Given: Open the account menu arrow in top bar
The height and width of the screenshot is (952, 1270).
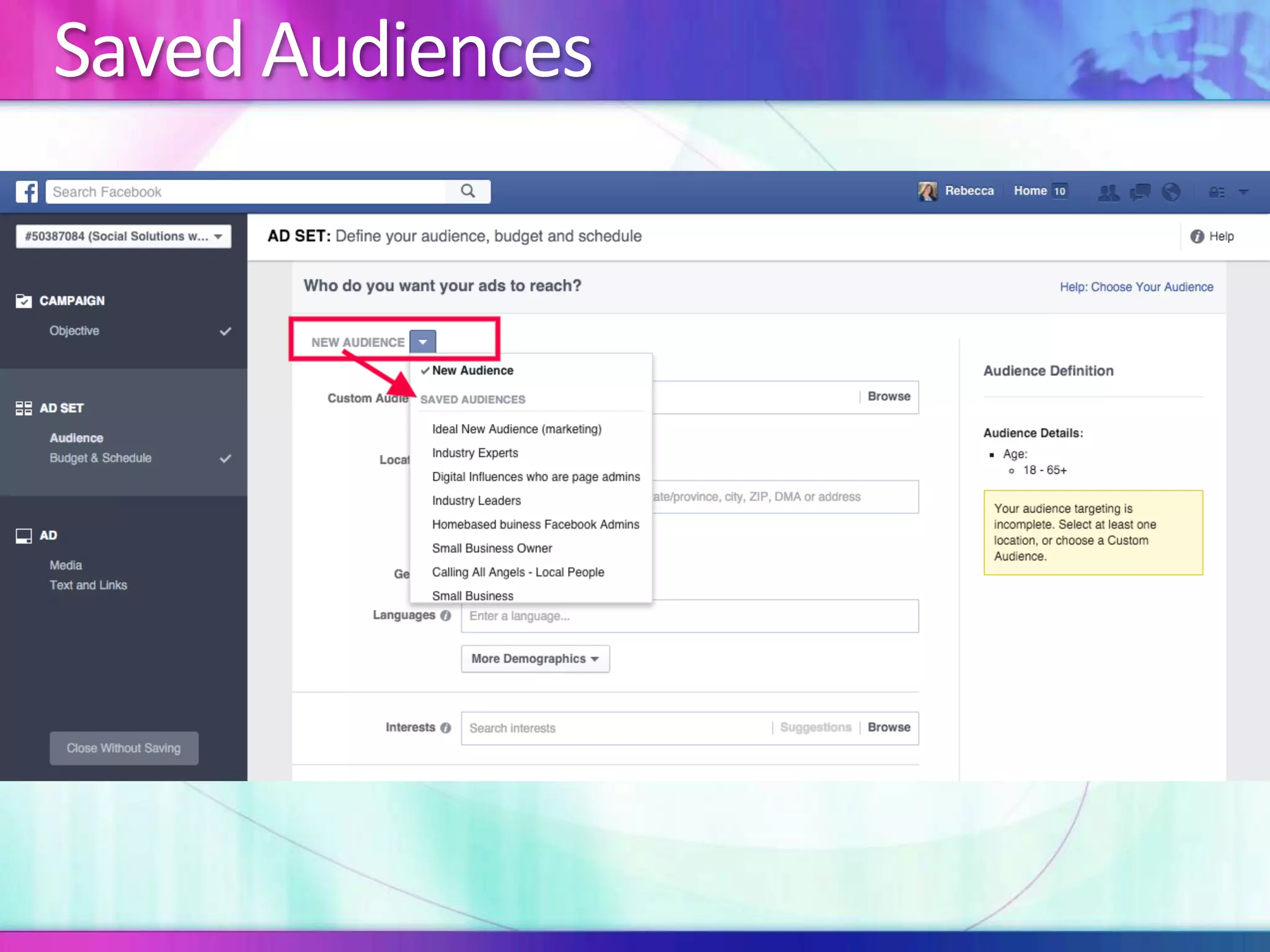Looking at the screenshot, I should click(1243, 192).
